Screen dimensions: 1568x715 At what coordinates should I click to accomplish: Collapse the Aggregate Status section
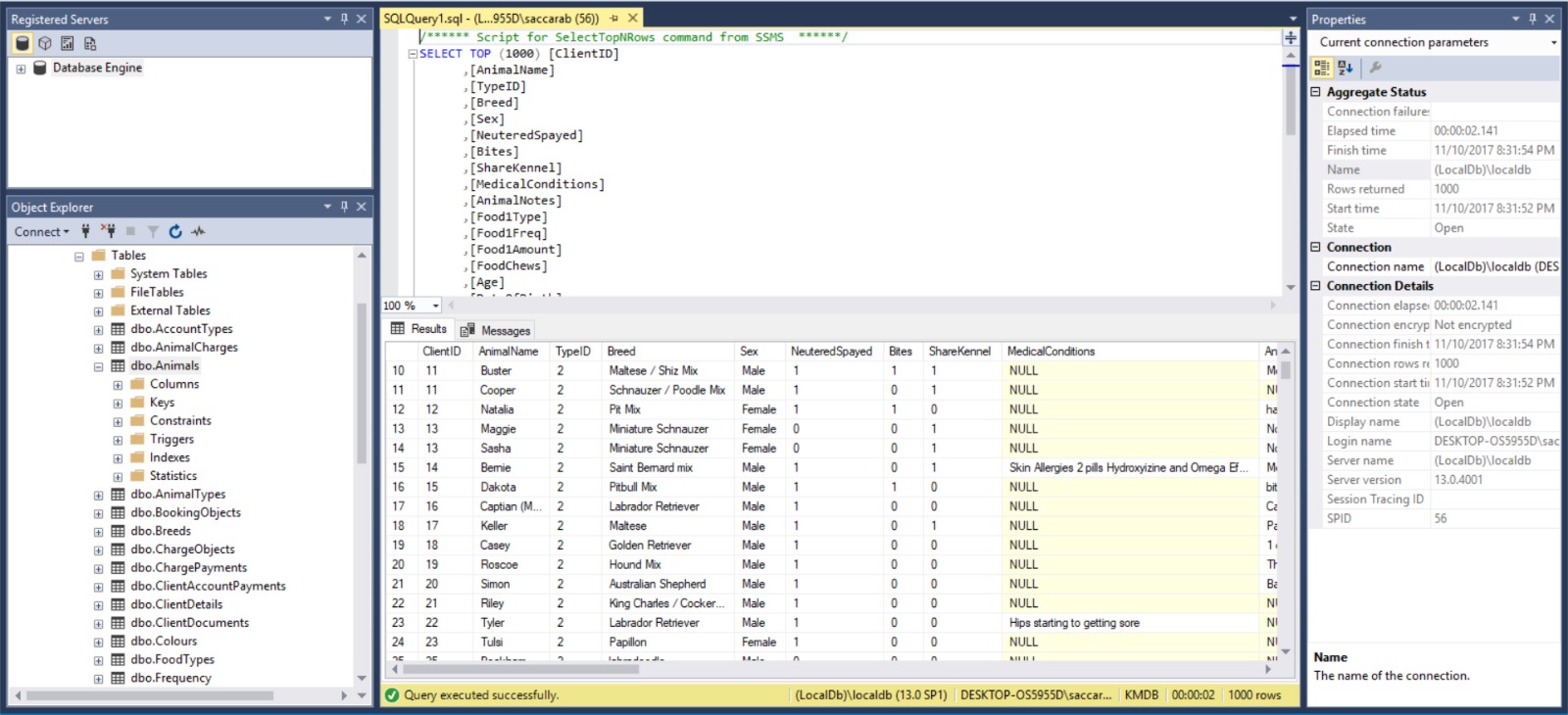click(1316, 92)
